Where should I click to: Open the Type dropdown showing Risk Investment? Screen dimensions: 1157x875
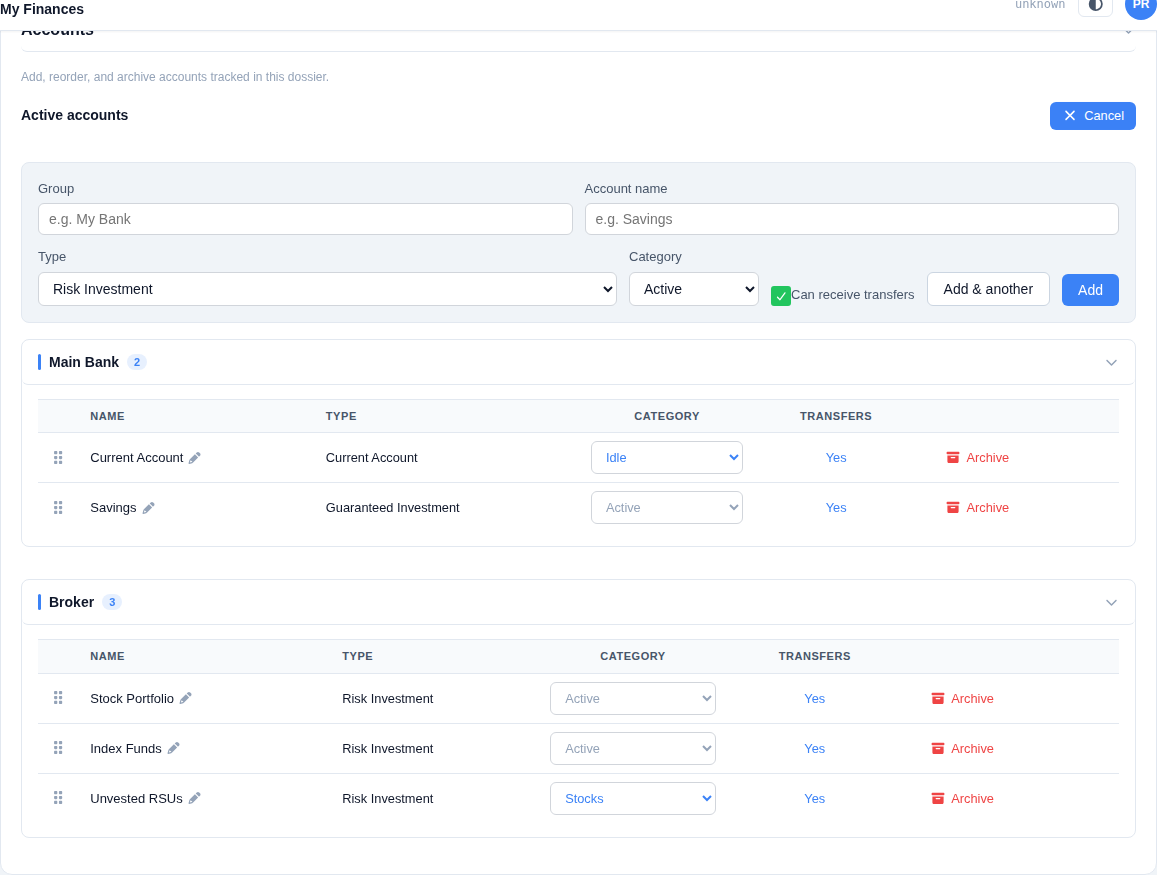tap(327, 289)
